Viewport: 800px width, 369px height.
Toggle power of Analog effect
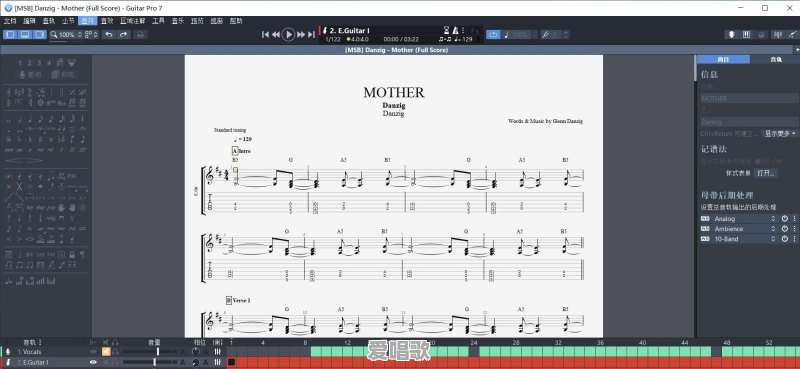[785, 218]
